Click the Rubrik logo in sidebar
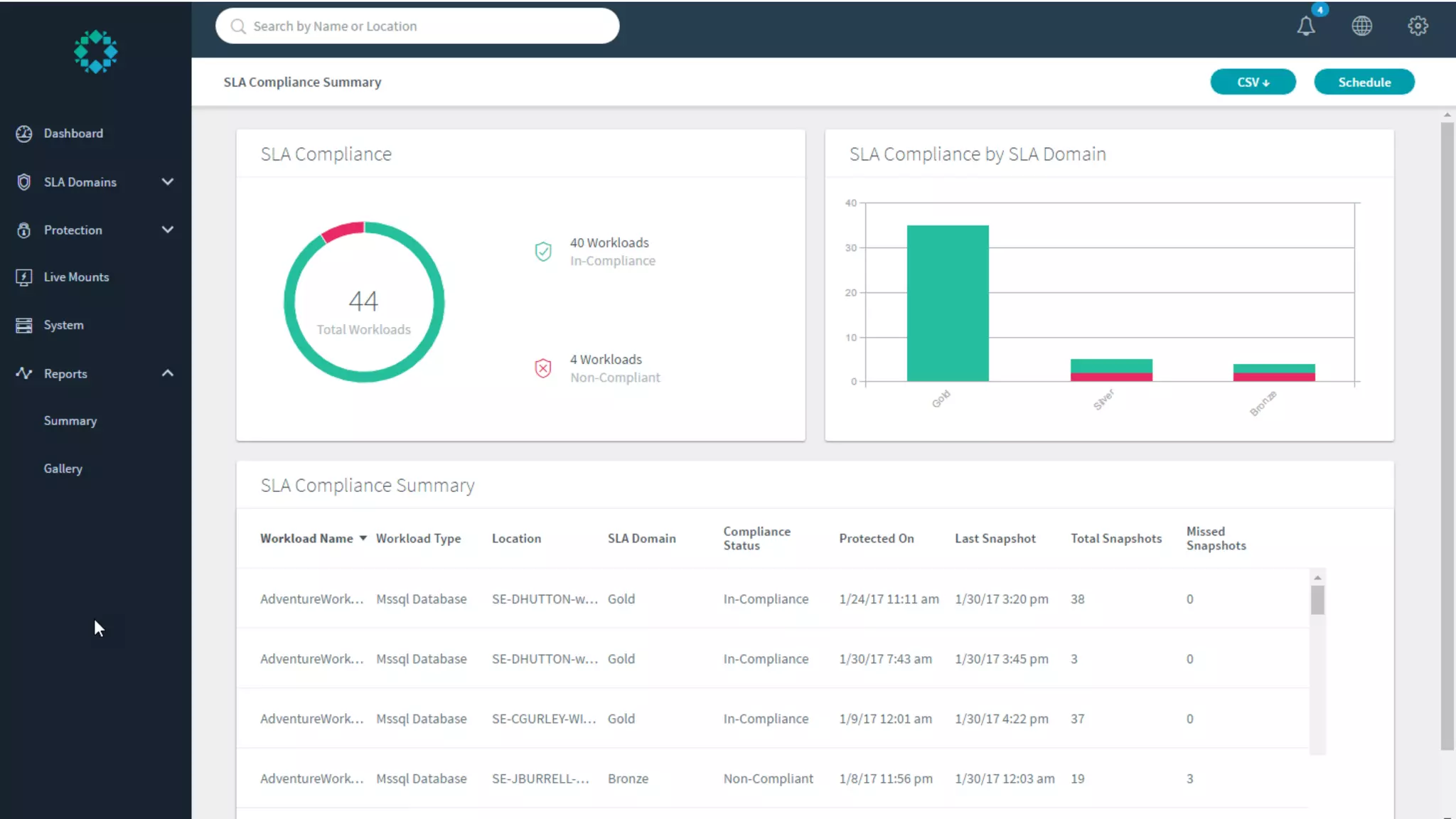This screenshot has height=819, width=1456. (95, 51)
